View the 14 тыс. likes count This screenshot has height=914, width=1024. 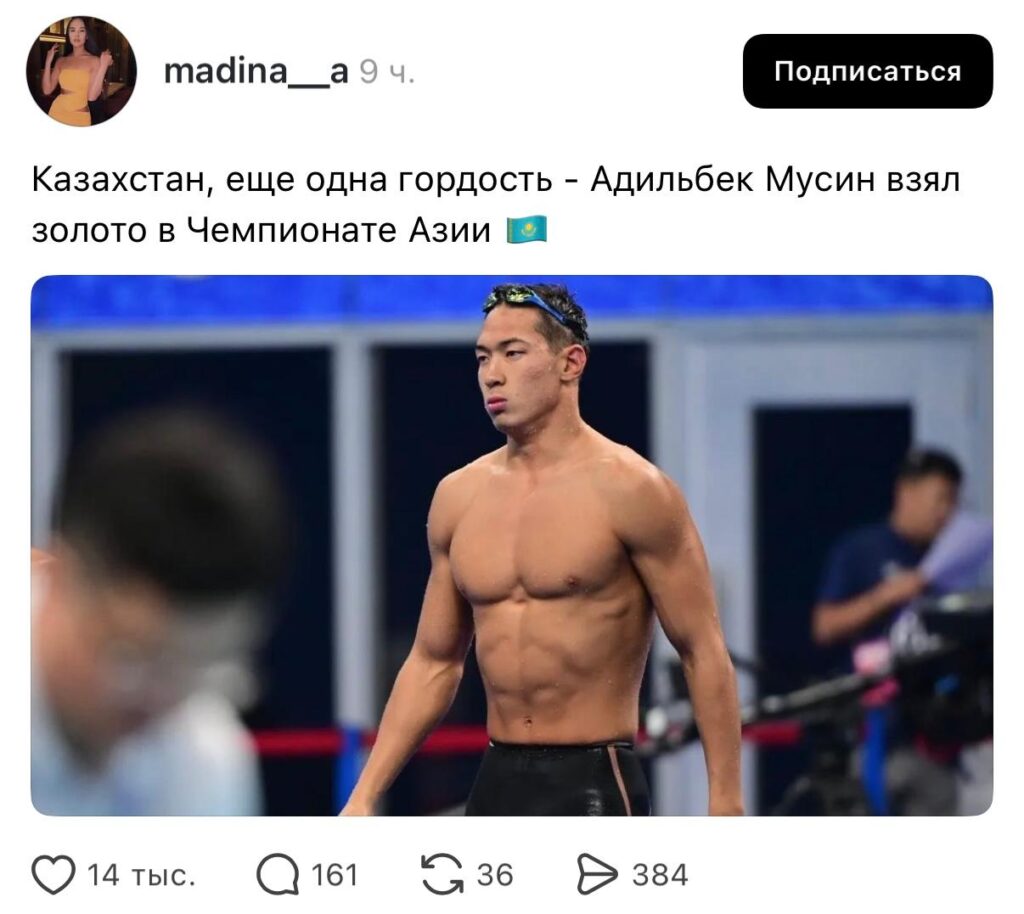[x=141, y=875]
